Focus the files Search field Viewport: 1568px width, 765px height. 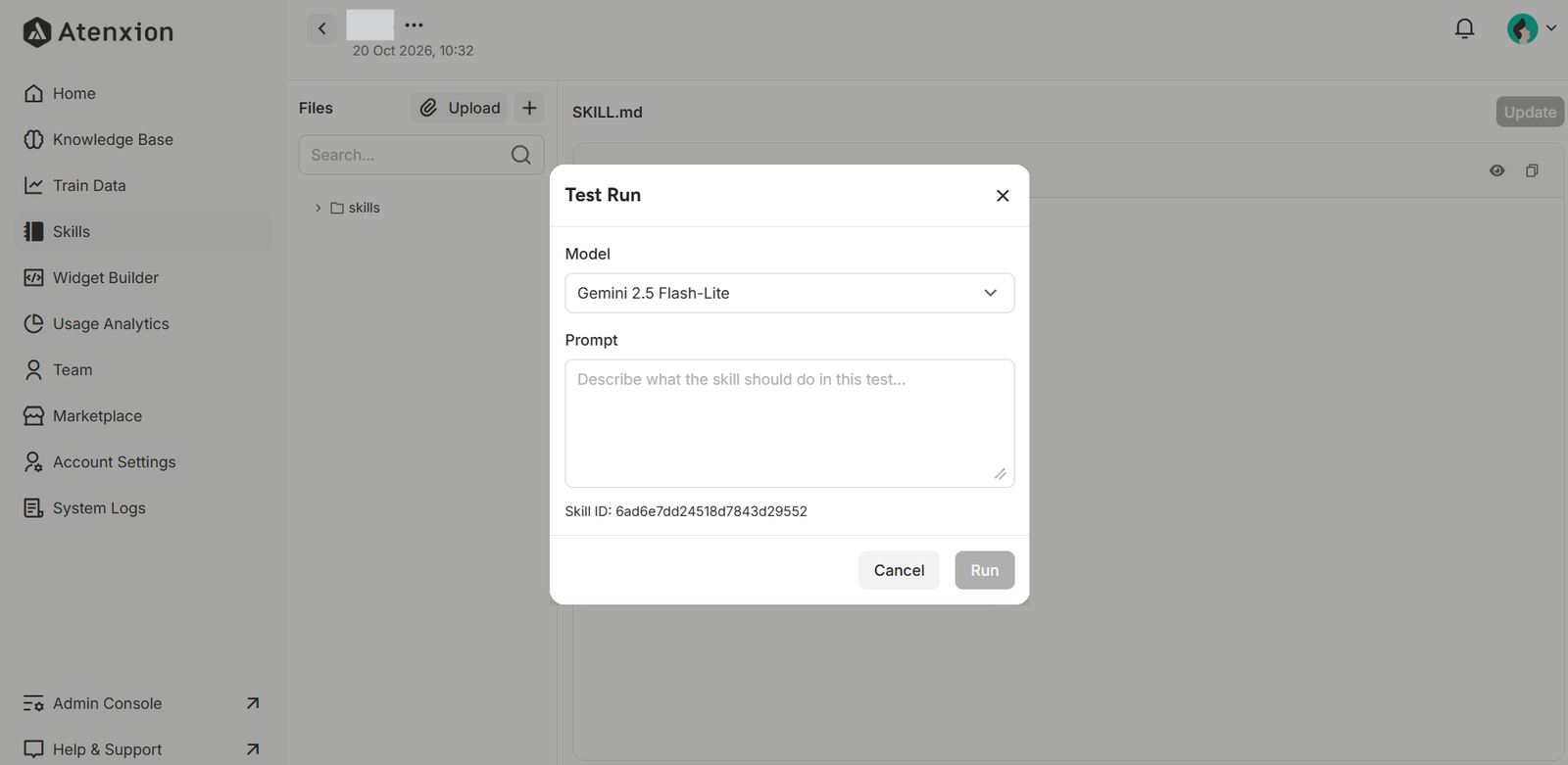[x=421, y=155]
